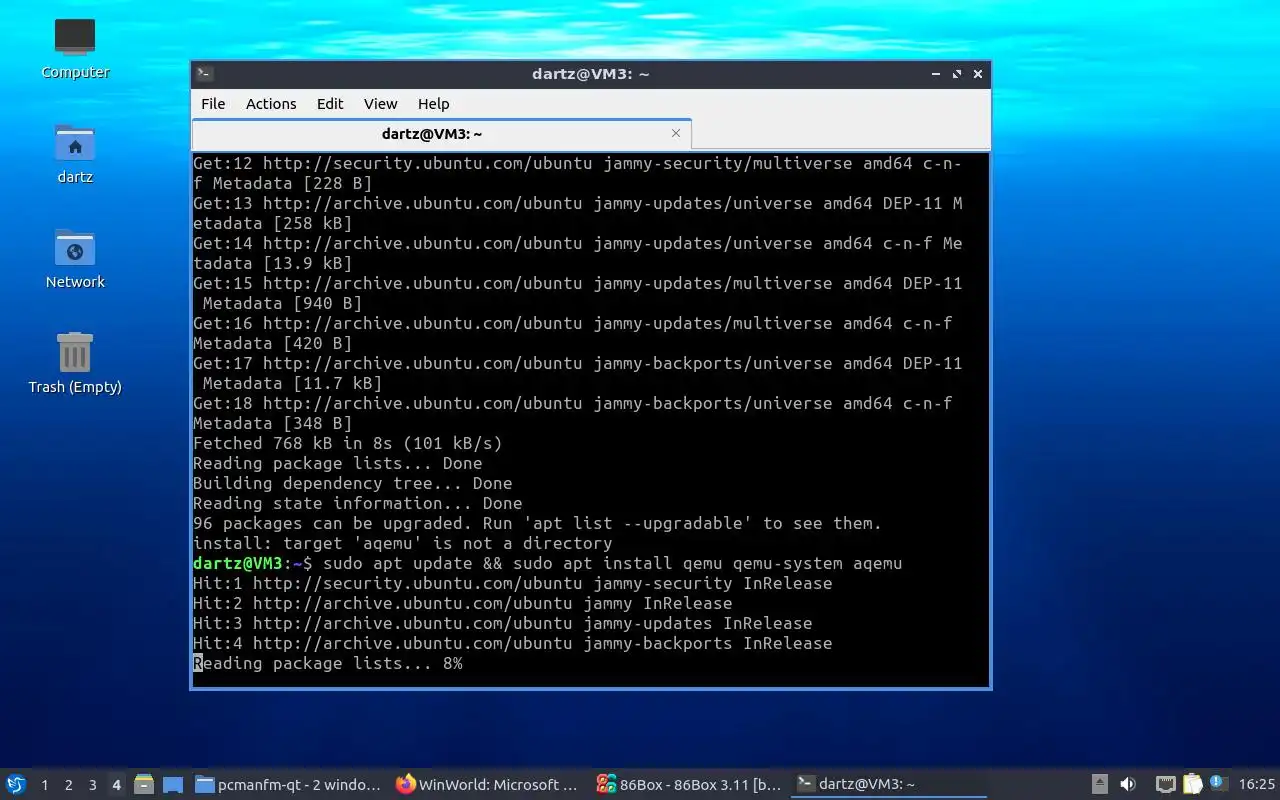The image size is (1280, 800).
Task: Click the 'sudo apt update' command line
Action: coord(548,563)
